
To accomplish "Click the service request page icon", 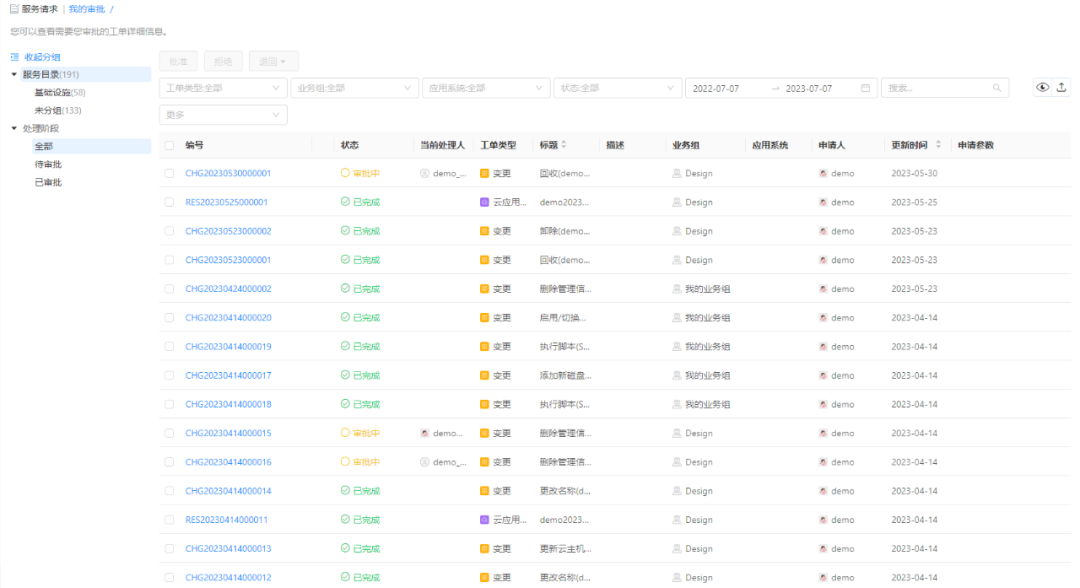I will (x=14, y=9).
